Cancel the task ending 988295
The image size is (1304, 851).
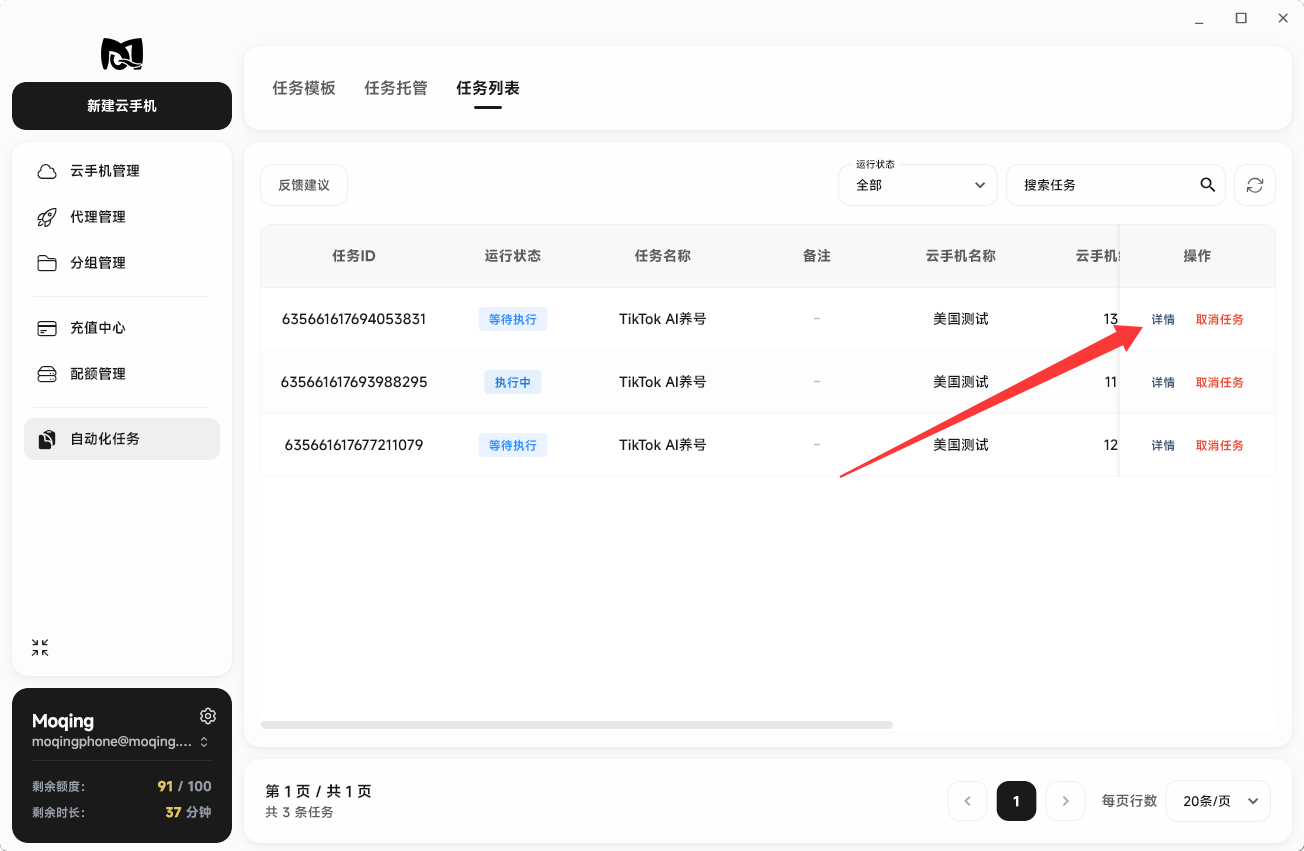click(x=1220, y=383)
